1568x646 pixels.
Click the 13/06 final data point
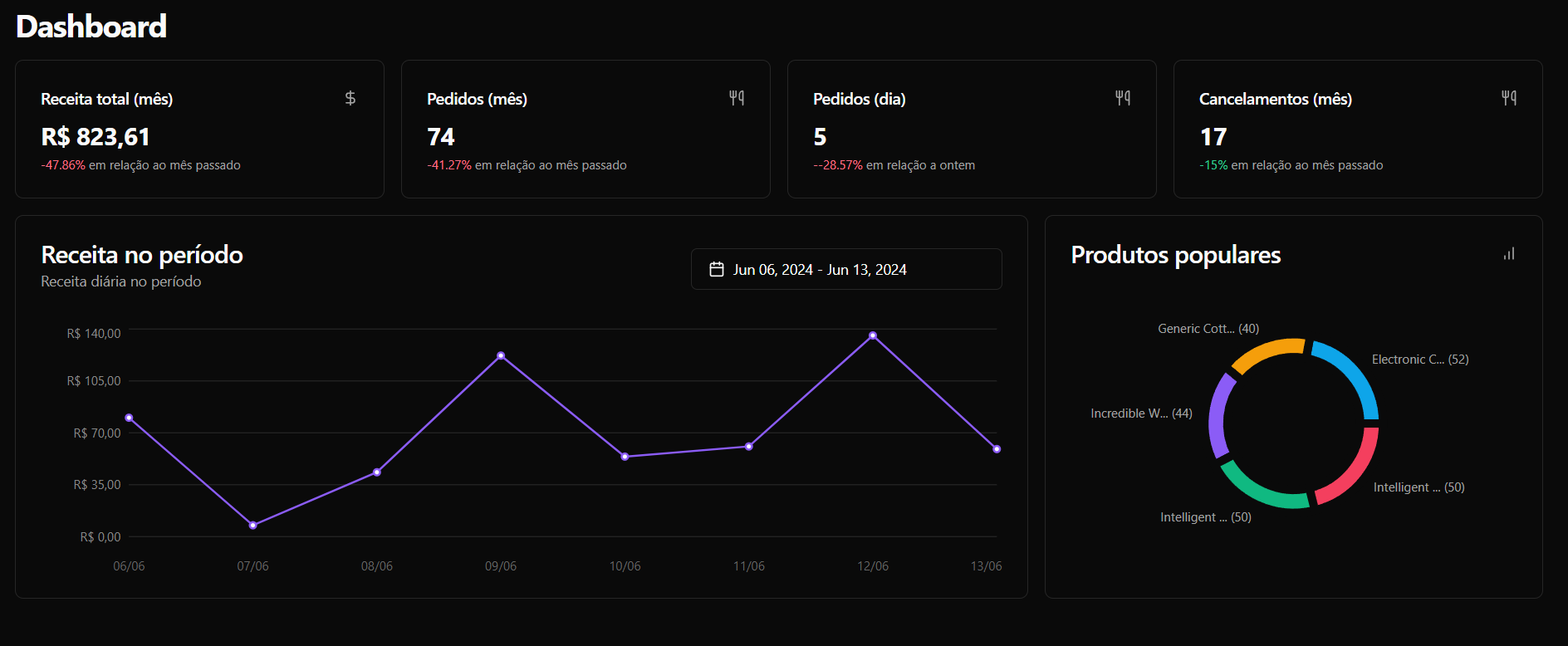[997, 449]
